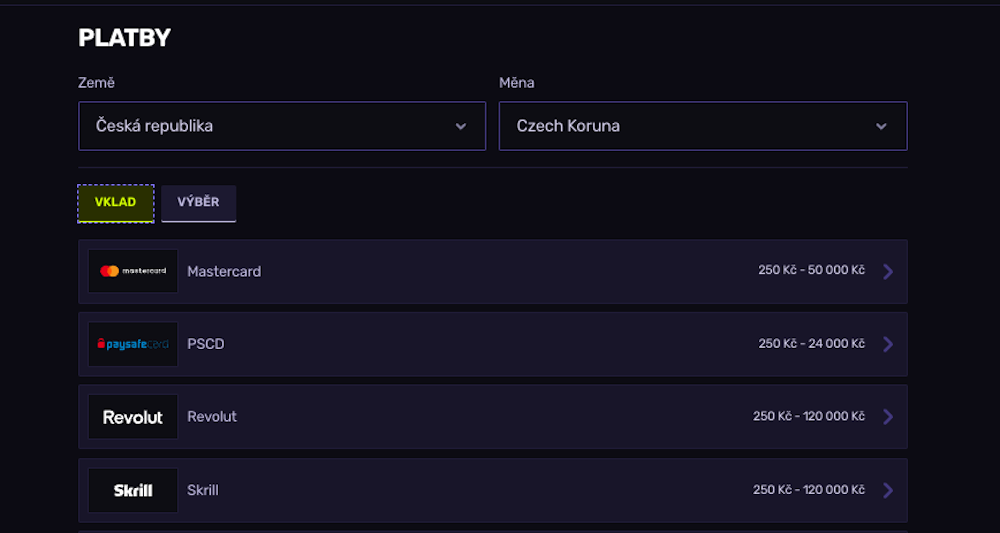The width and height of the screenshot is (1000, 533).
Task: Select the Skrill logo tile
Action: [133, 490]
